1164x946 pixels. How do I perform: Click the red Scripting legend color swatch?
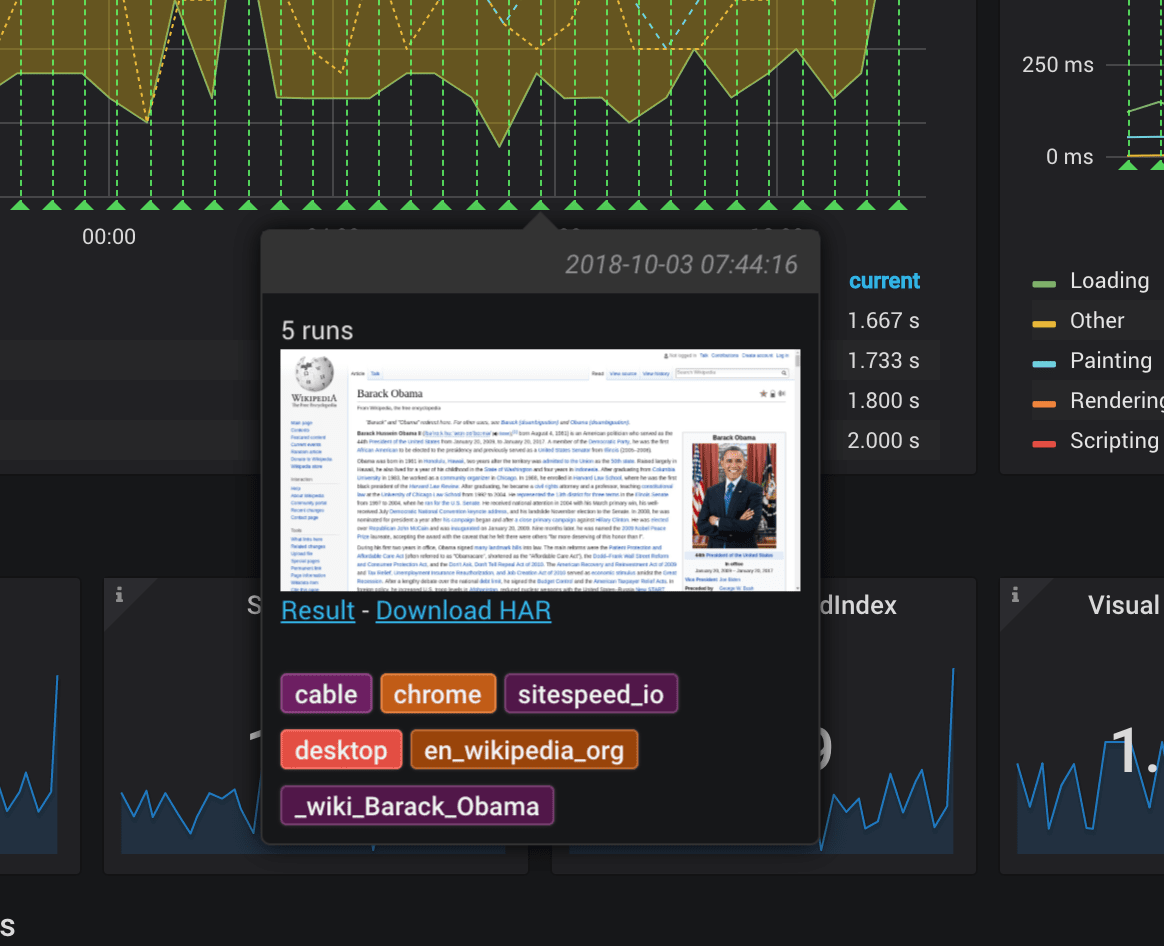point(1044,443)
